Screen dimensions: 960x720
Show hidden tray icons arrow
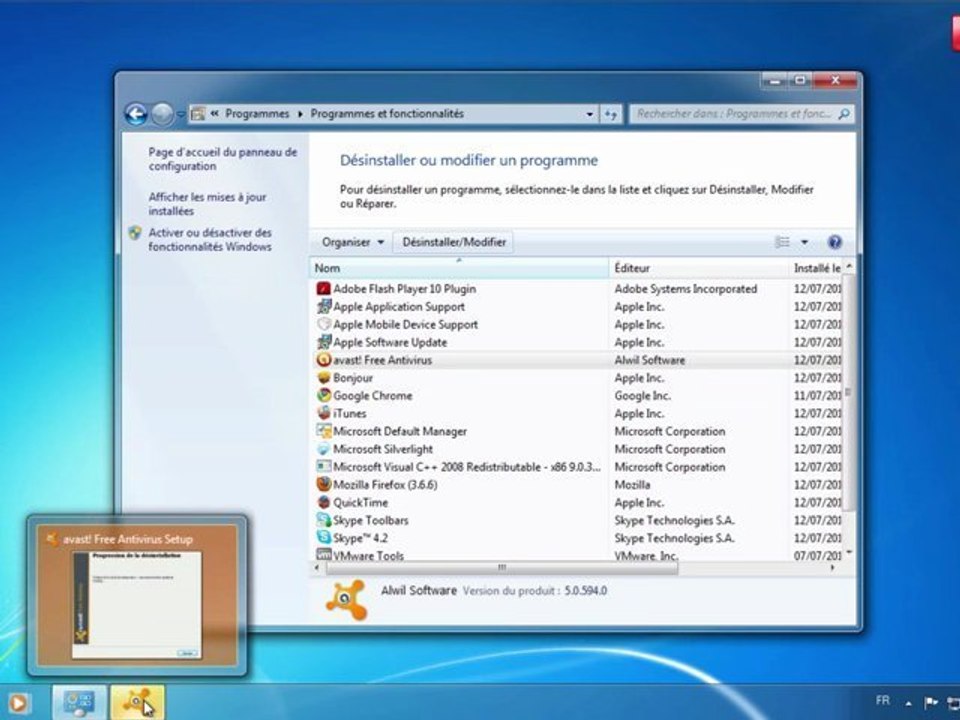tap(909, 703)
